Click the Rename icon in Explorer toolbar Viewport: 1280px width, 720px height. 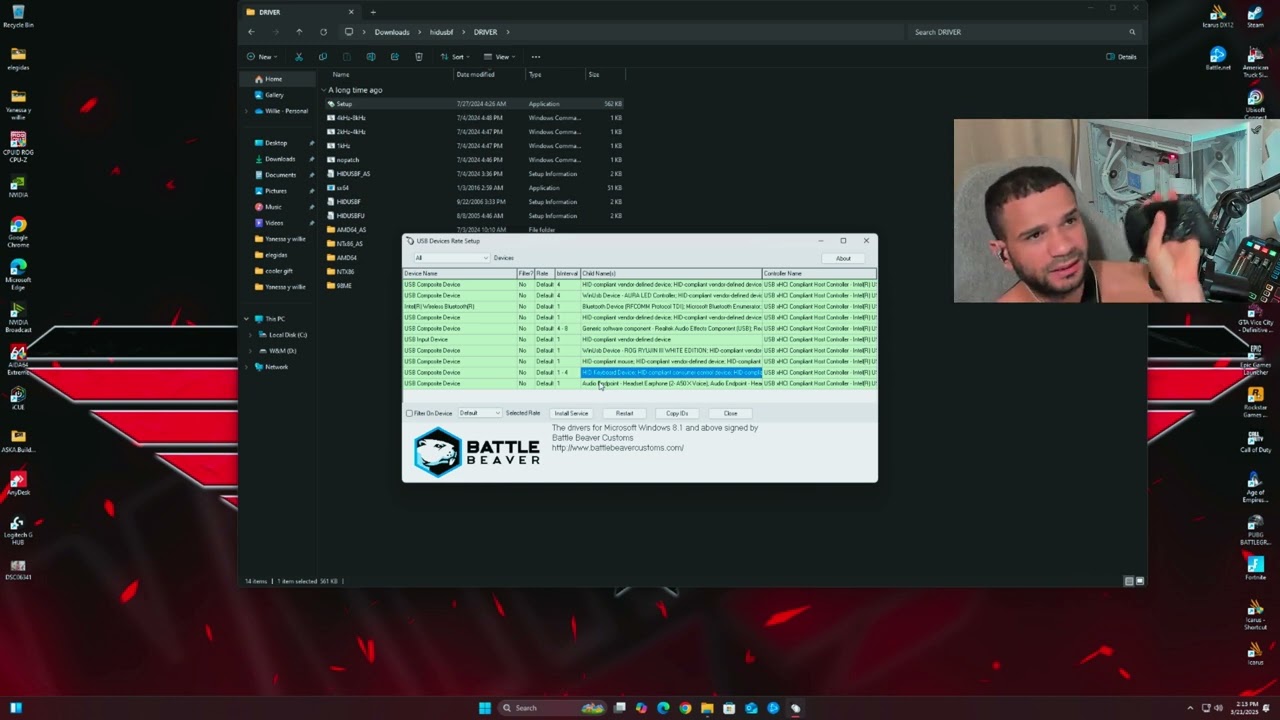pos(370,57)
